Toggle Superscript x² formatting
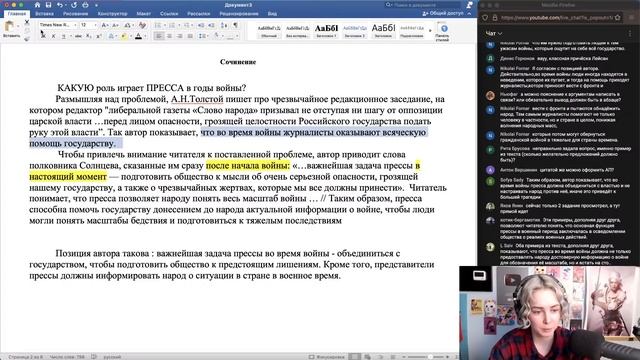 point(98,36)
